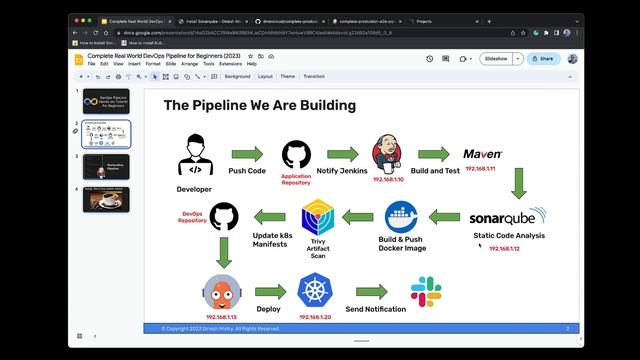The width and height of the screenshot is (640, 360).
Task: Open the Chrome three-dot menu
Action: (577, 33)
